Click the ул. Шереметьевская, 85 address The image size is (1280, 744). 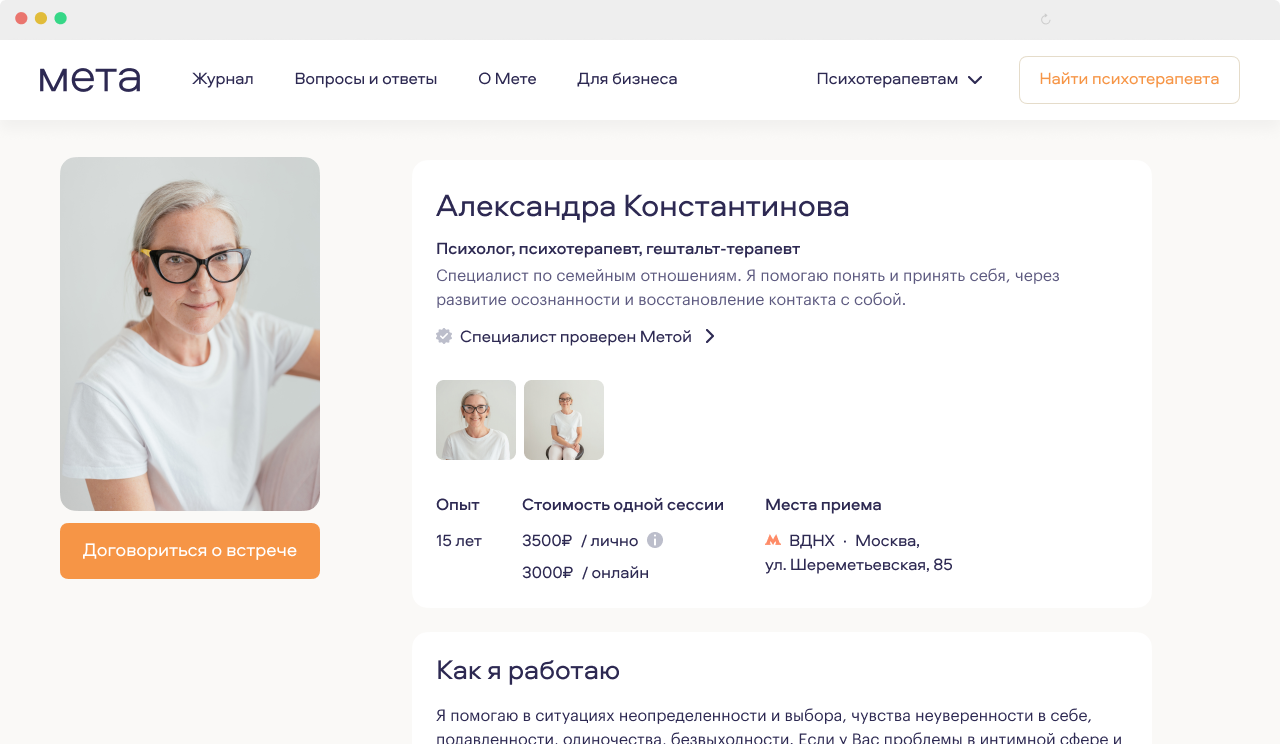click(x=859, y=565)
